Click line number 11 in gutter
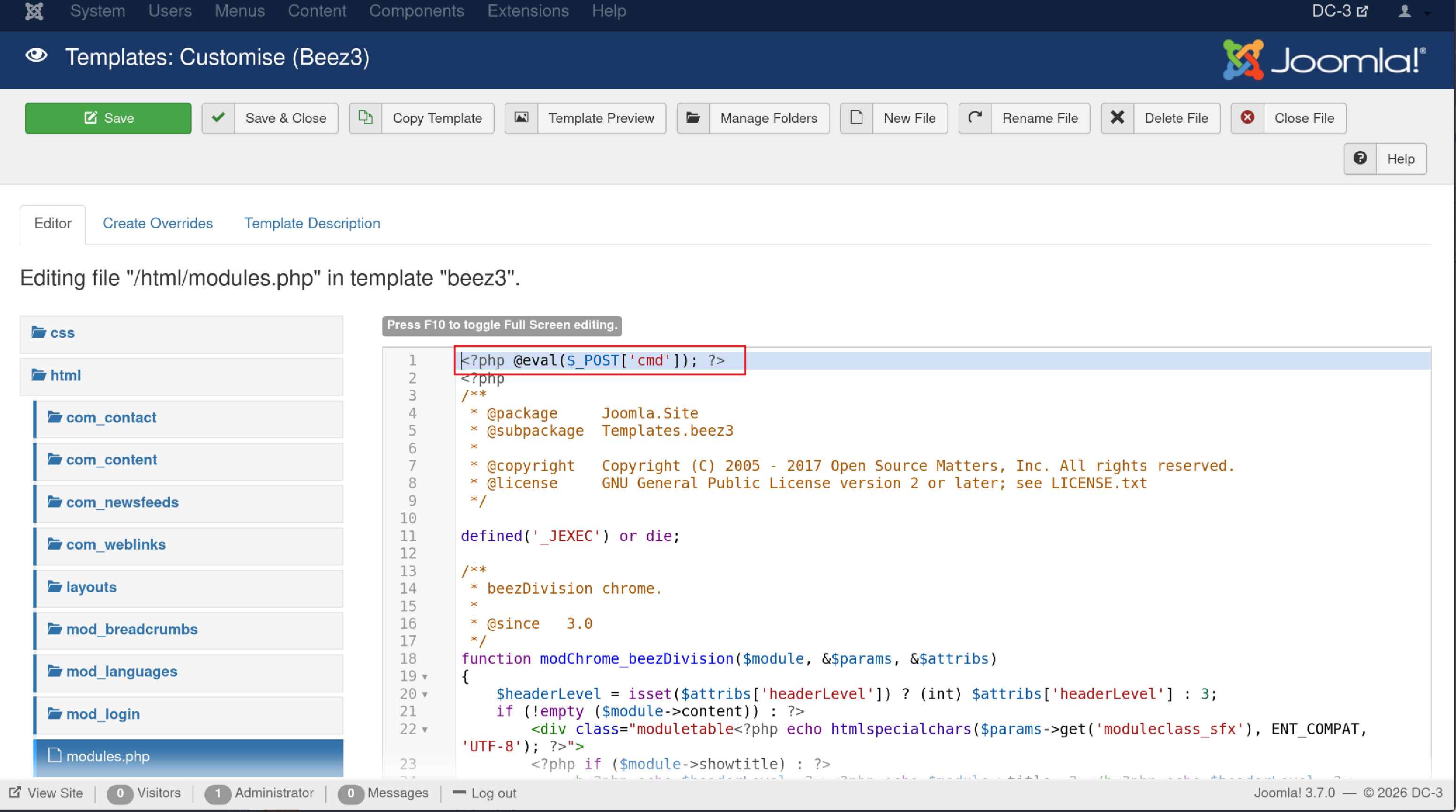The width and height of the screenshot is (1456, 812). pyautogui.click(x=408, y=536)
